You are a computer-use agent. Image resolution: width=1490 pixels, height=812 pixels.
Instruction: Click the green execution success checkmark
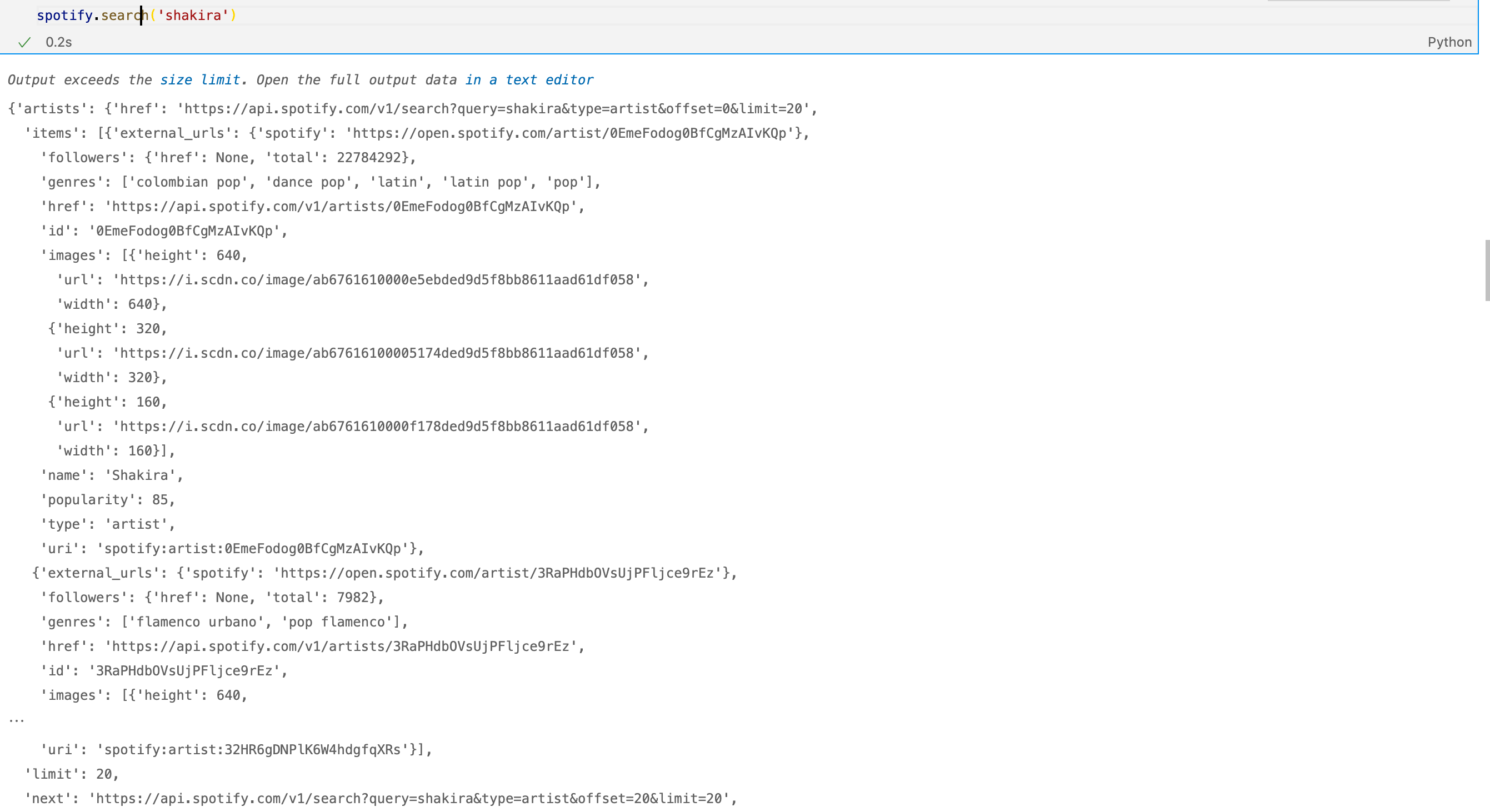point(24,42)
